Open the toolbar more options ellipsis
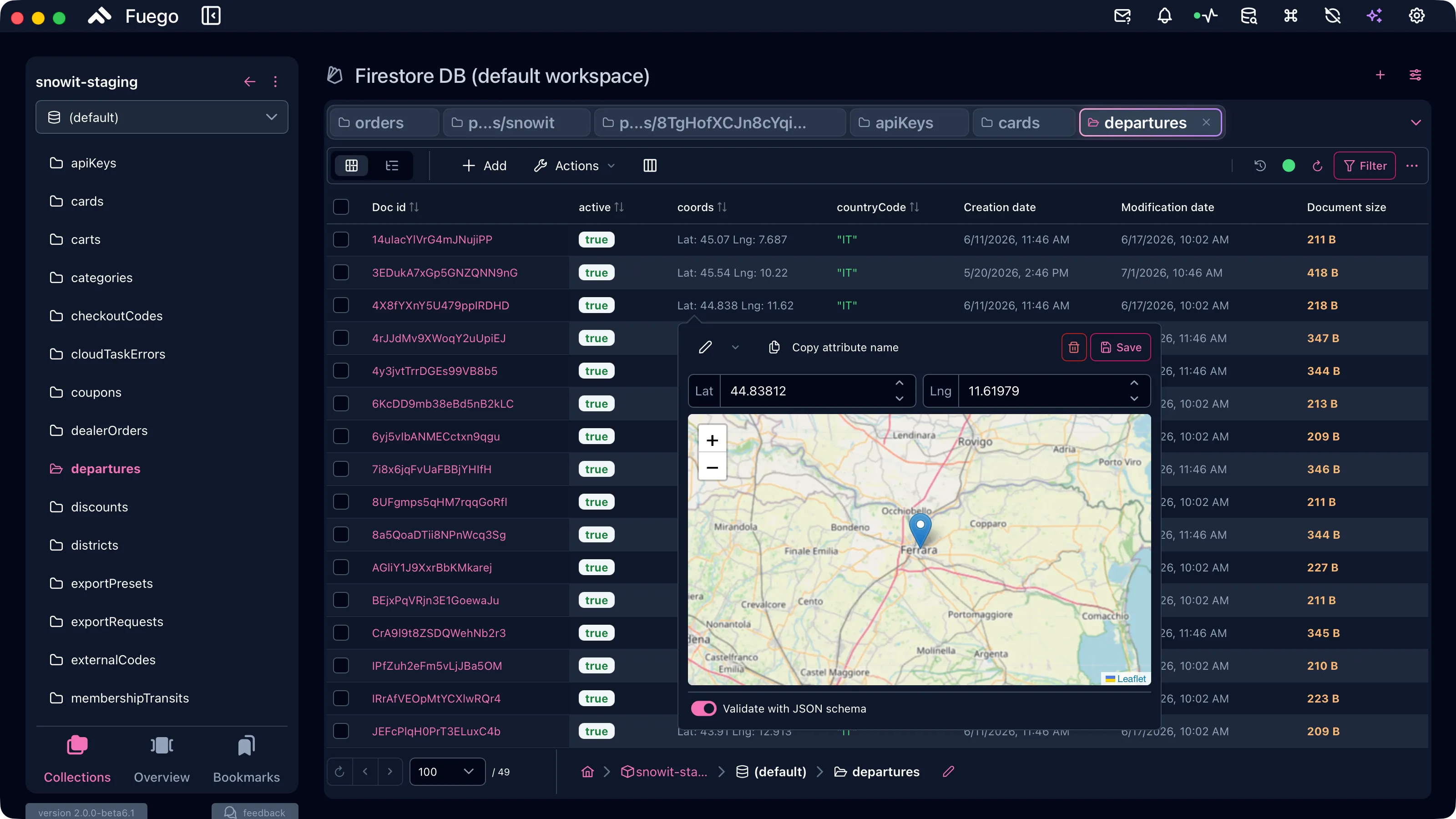Screen dimensions: 1456x819 click(x=1412, y=166)
